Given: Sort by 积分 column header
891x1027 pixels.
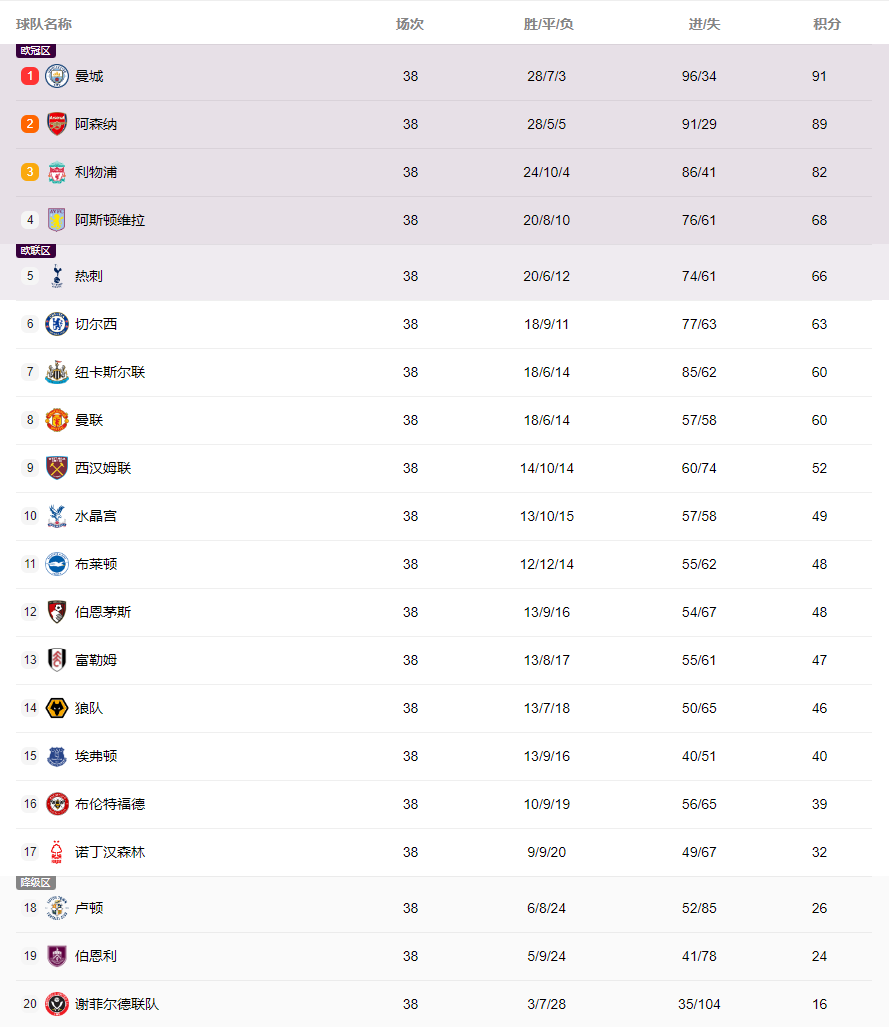Looking at the screenshot, I should pos(827,24).
